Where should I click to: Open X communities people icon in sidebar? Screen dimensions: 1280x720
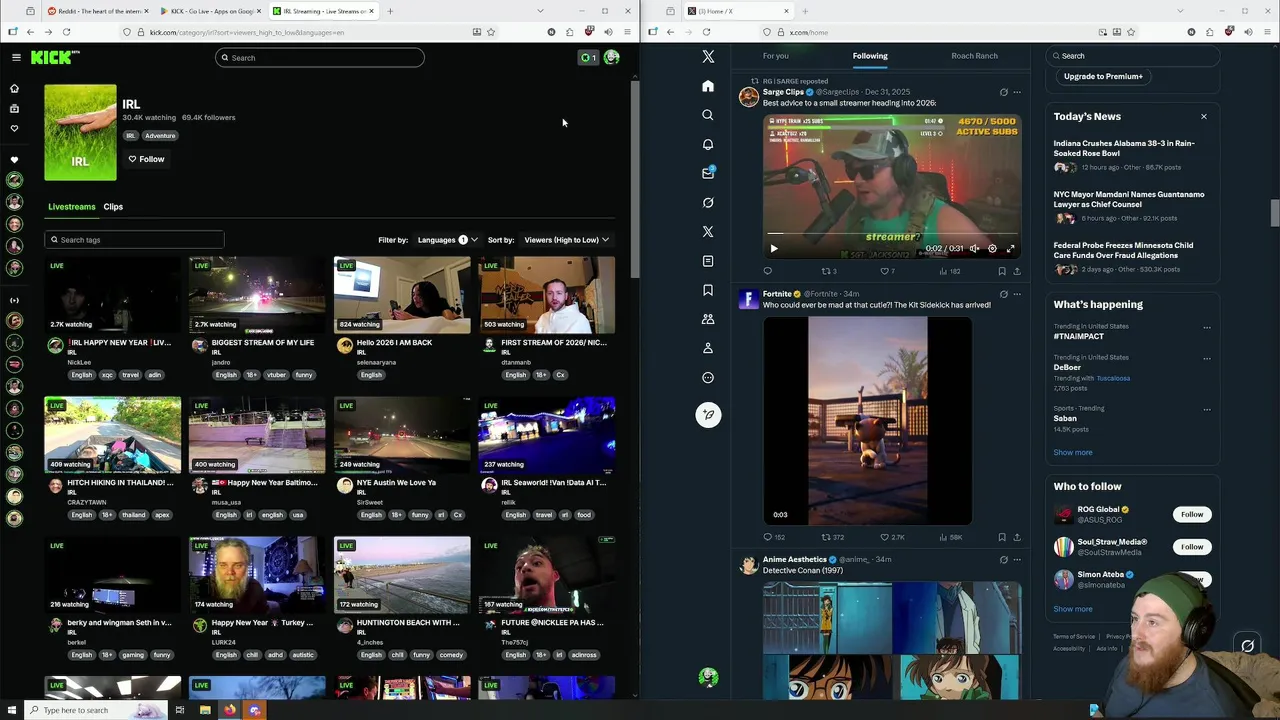[x=708, y=319]
